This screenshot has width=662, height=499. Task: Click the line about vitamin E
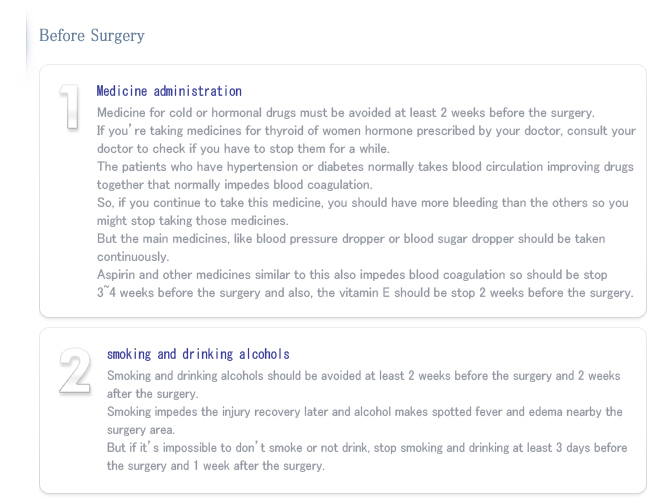(x=365, y=293)
